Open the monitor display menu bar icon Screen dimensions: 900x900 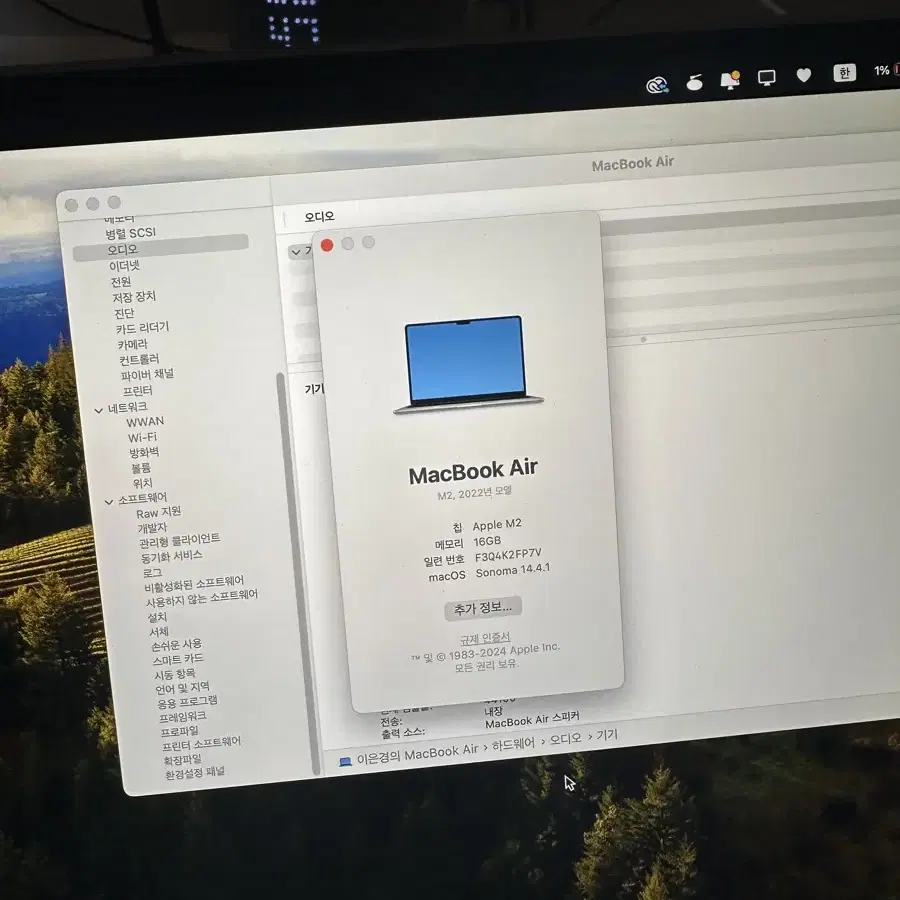click(767, 77)
